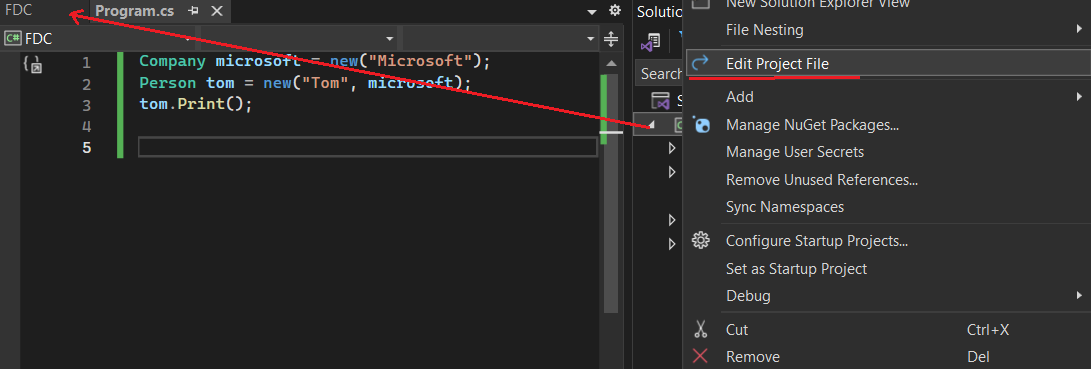
Task: Close the Program.cs tab
Action: click(216, 11)
